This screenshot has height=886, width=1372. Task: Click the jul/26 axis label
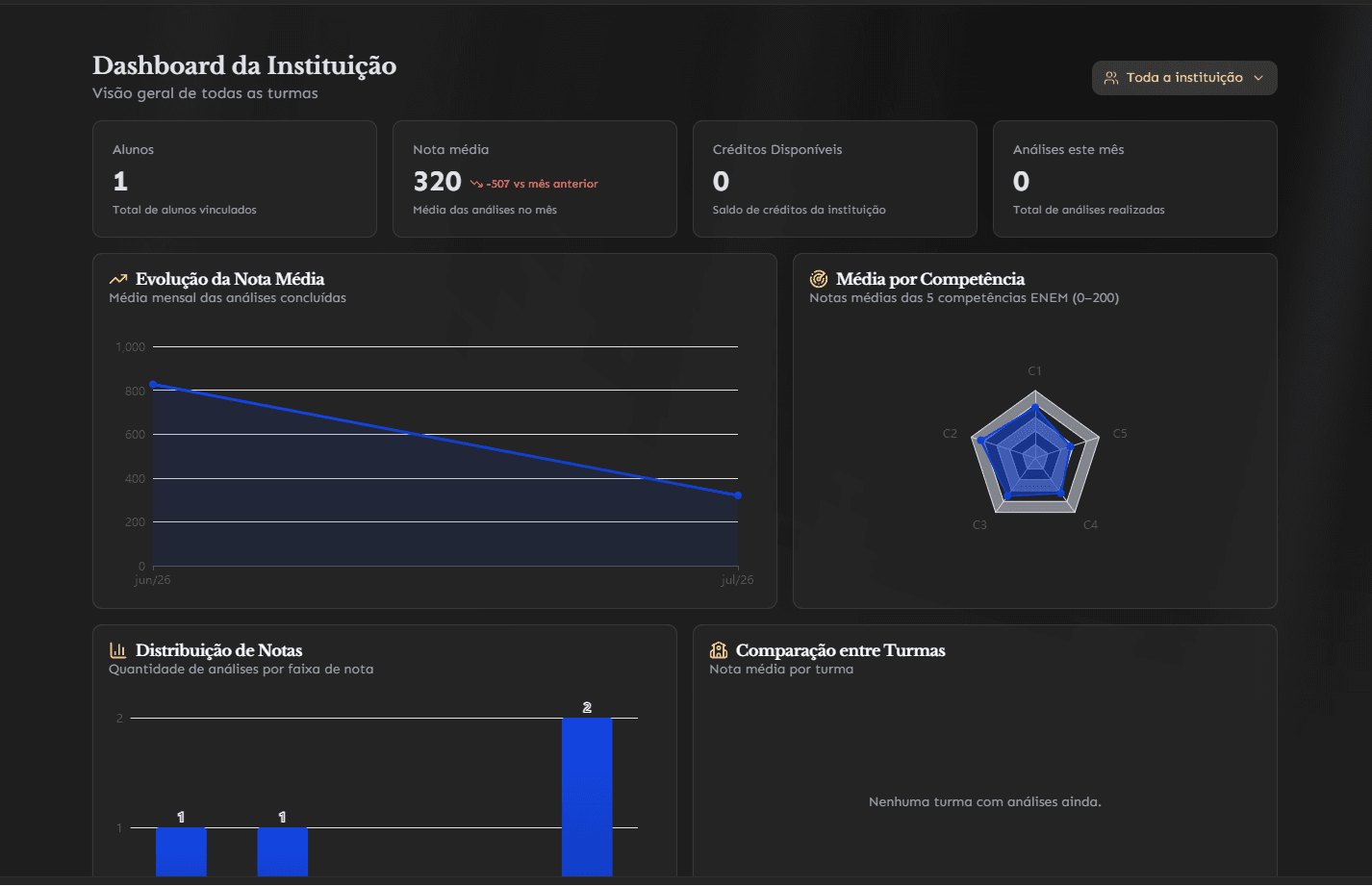738,580
